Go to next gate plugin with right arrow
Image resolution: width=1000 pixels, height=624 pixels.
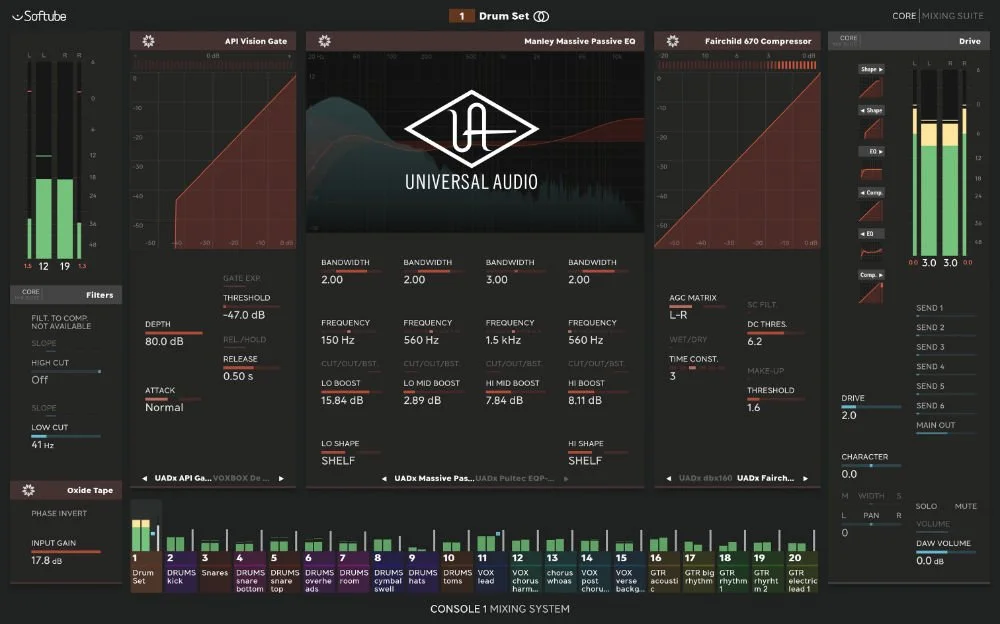click(281, 478)
